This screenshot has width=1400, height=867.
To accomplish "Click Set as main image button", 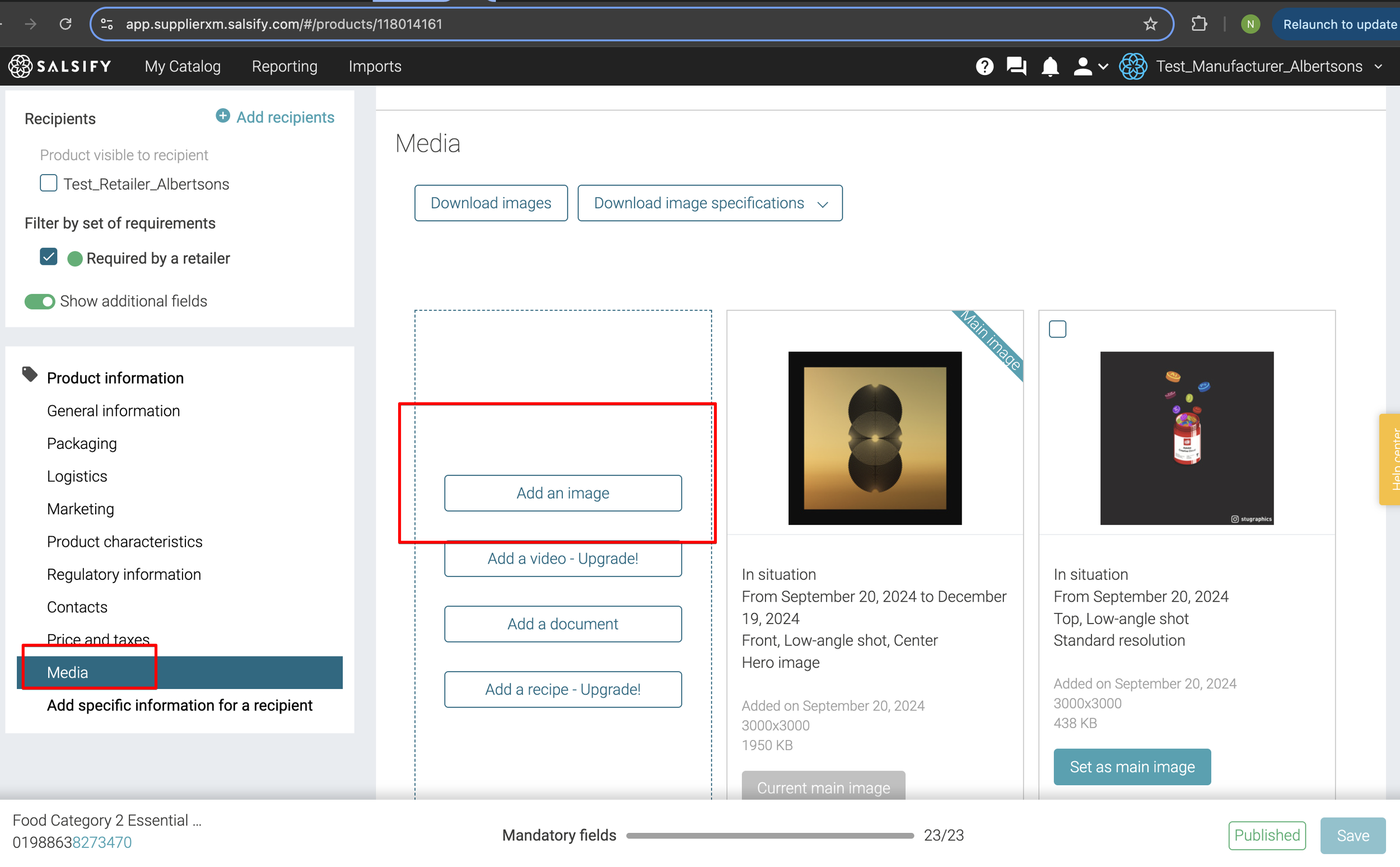I will [x=1132, y=767].
